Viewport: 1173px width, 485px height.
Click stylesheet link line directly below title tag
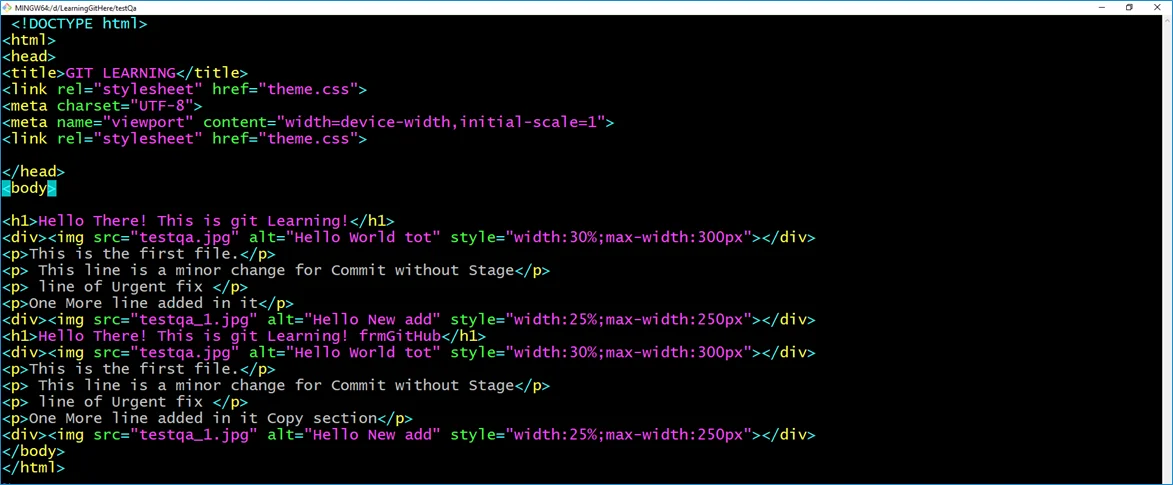point(184,89)
